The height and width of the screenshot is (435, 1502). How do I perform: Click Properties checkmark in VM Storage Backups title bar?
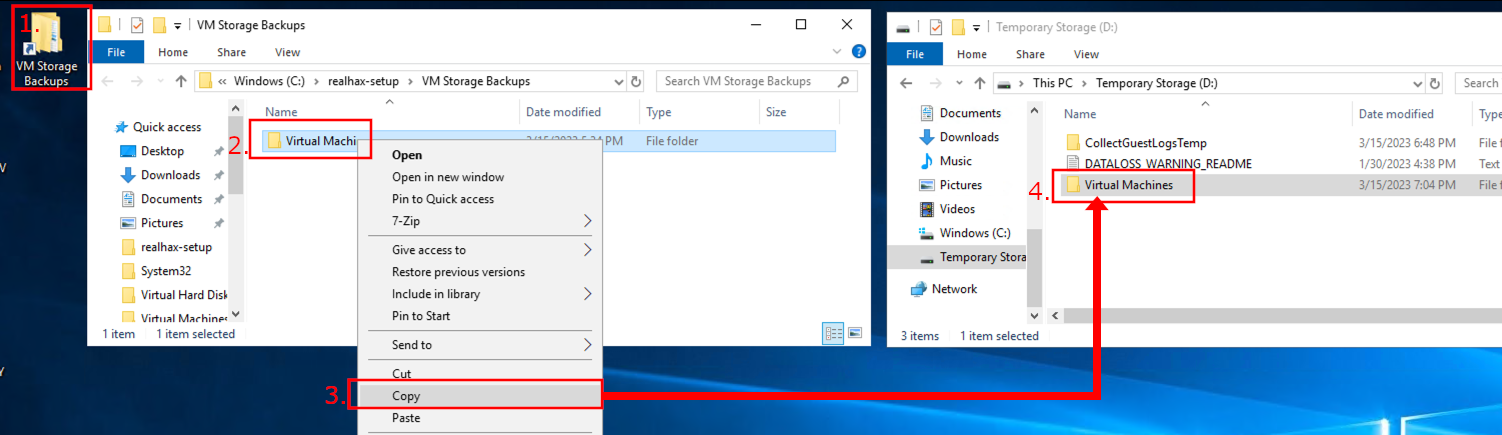137,25
